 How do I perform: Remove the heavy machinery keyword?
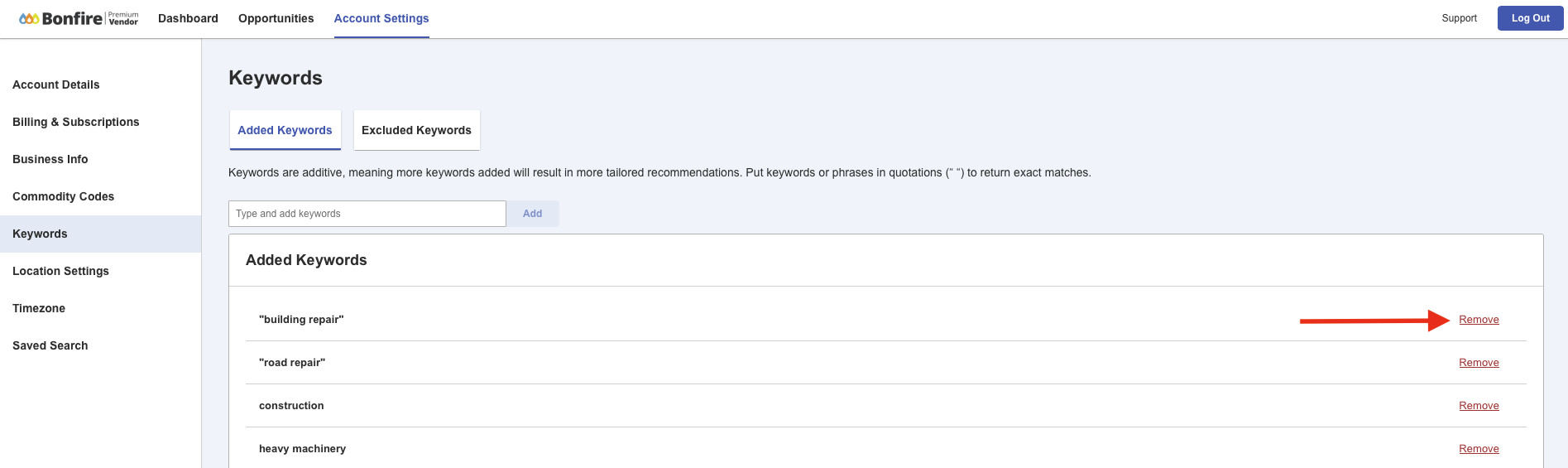pyautogui.click(x=1479, y=449)
